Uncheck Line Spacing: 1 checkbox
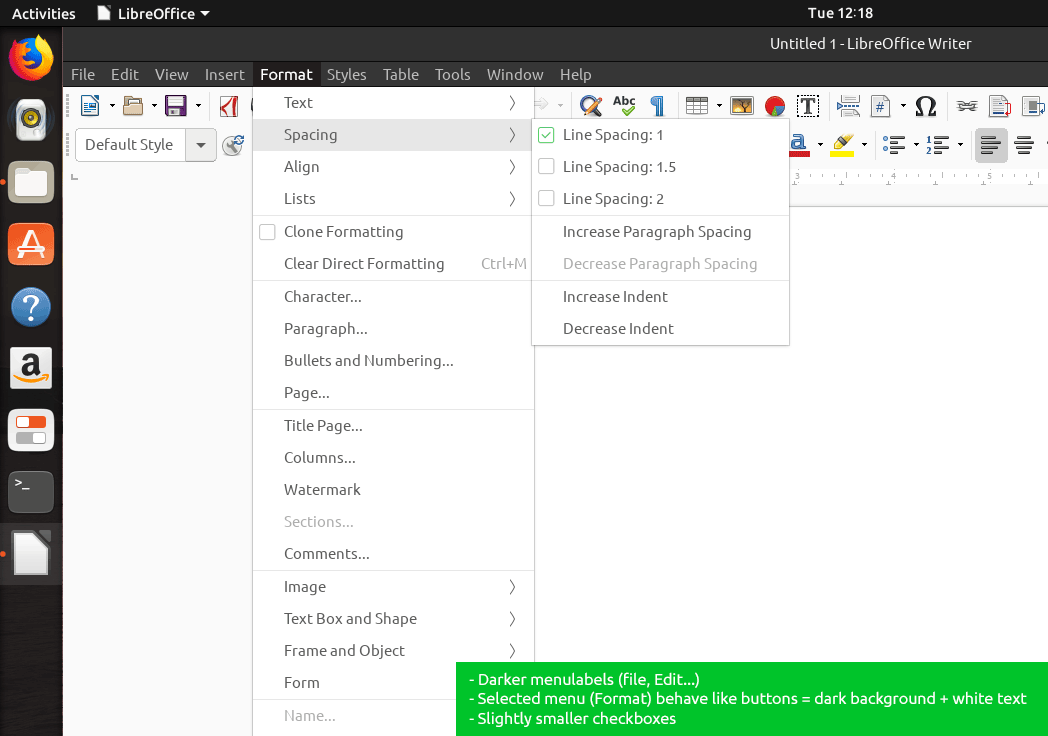 (546, 135)
